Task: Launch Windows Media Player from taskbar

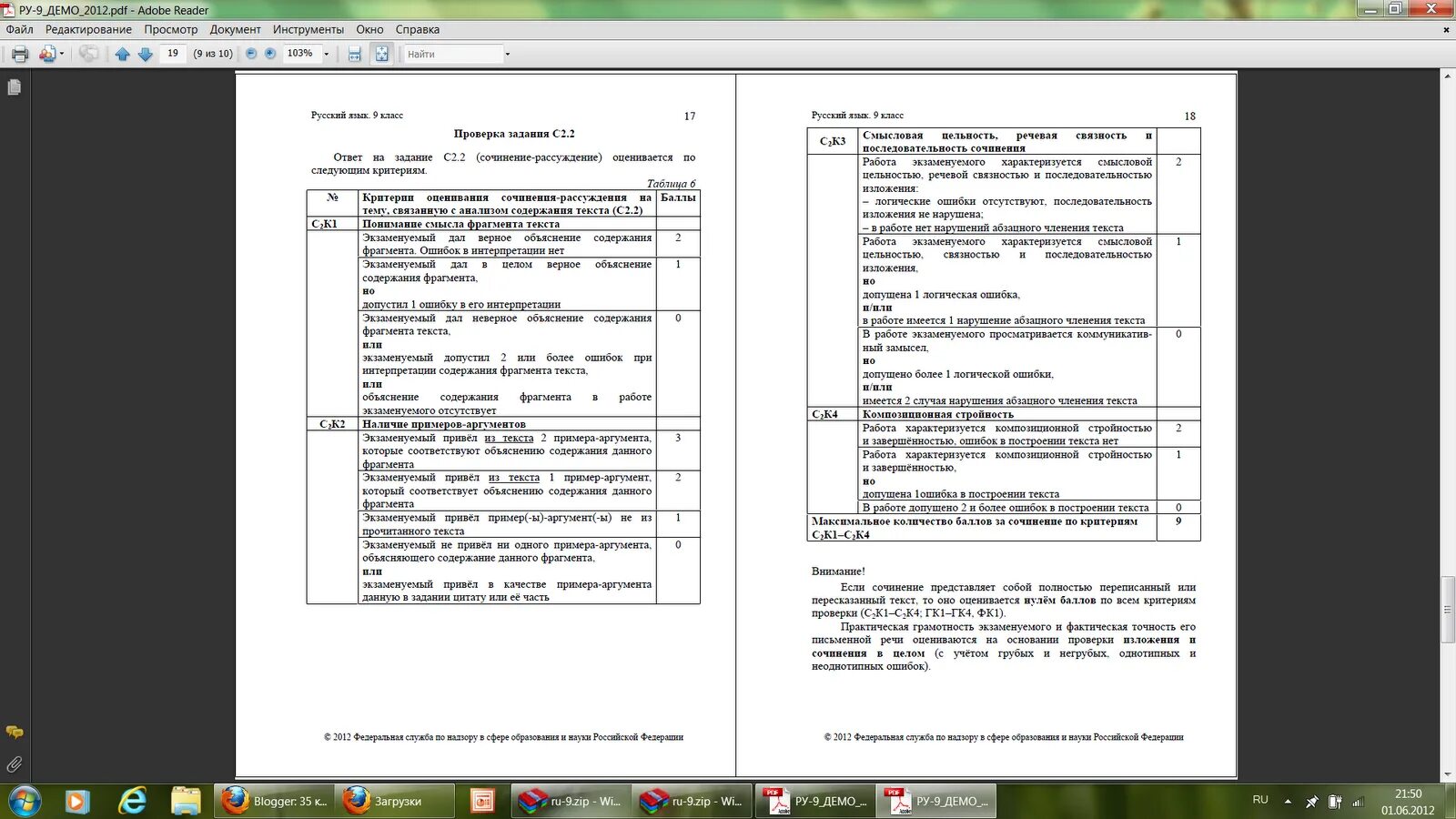Action: 77,802
